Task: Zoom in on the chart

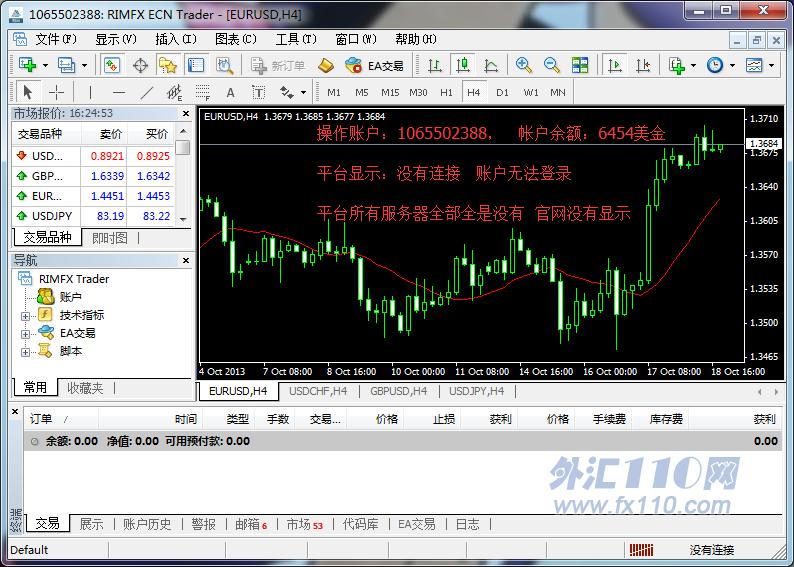Action: 524,65
